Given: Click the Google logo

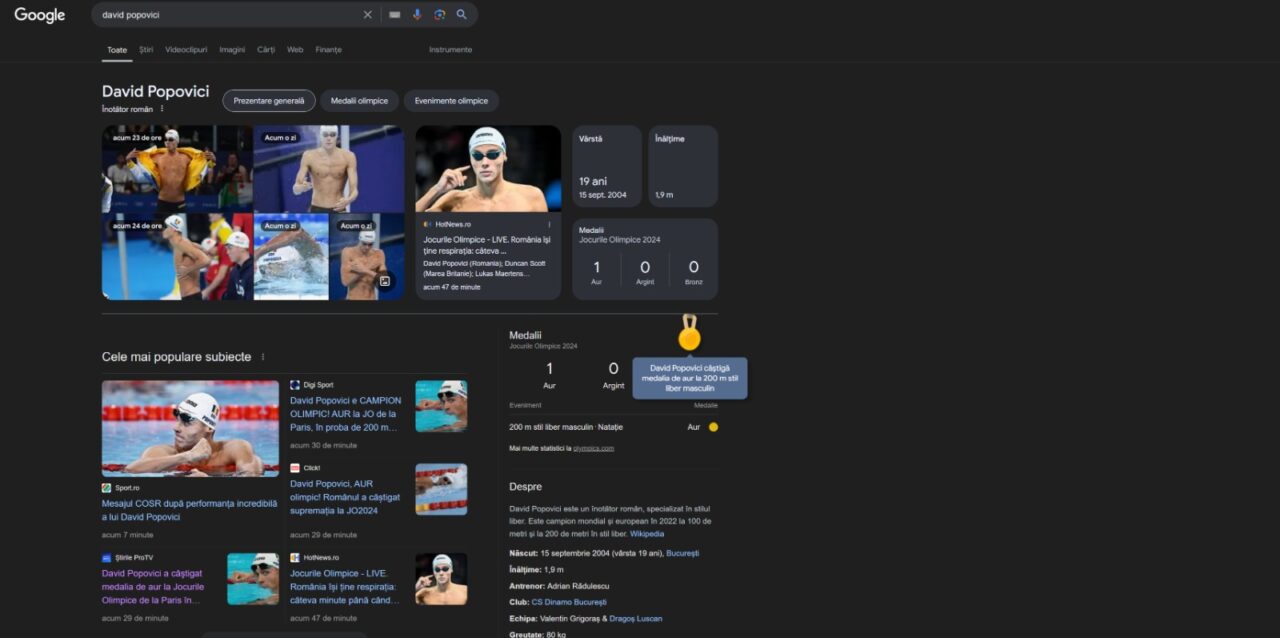Looking at the screenshot, I should click(x=40, y=15).
